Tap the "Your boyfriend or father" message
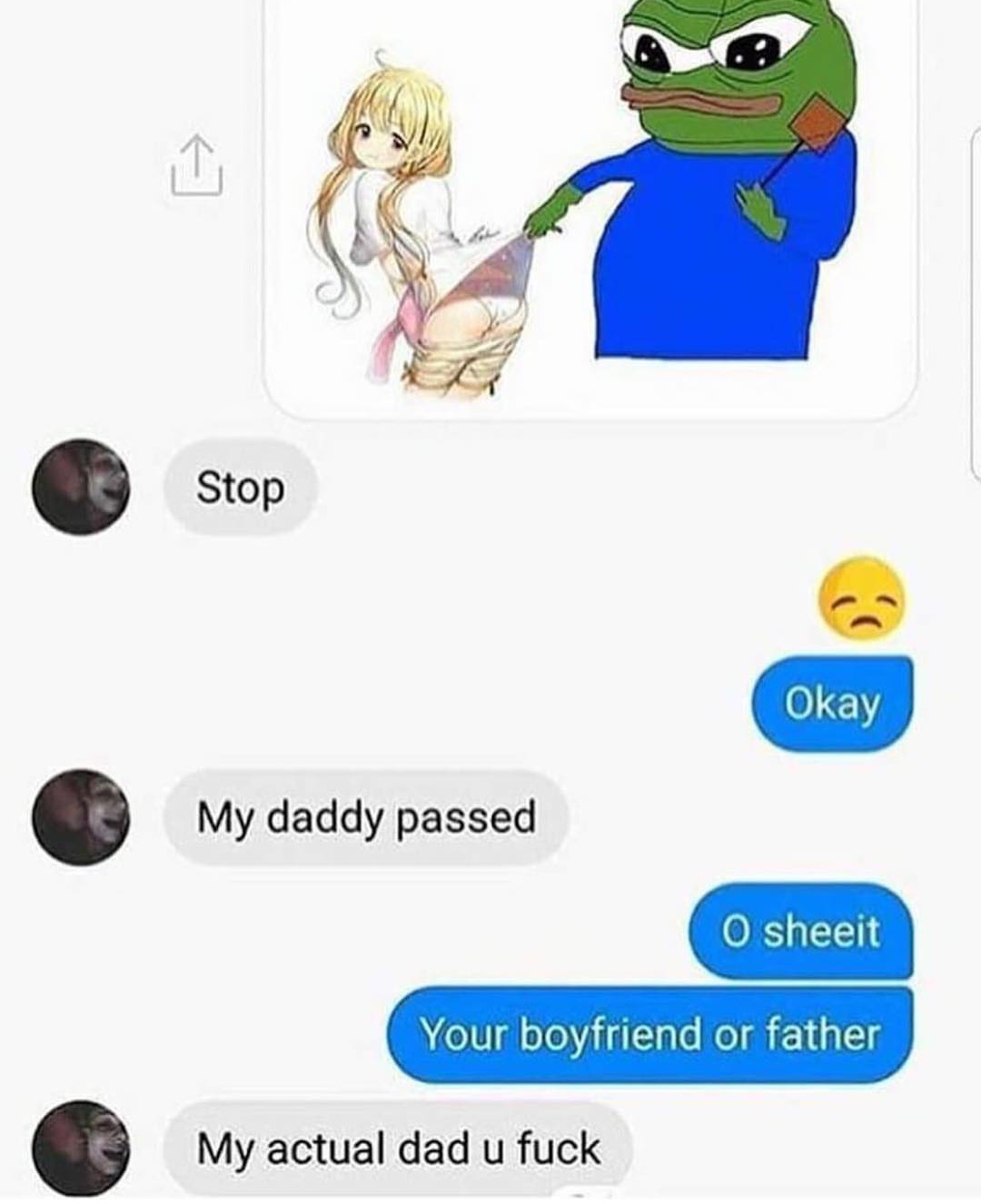Screen dimensions: 981x1204 coord(649,1034)
